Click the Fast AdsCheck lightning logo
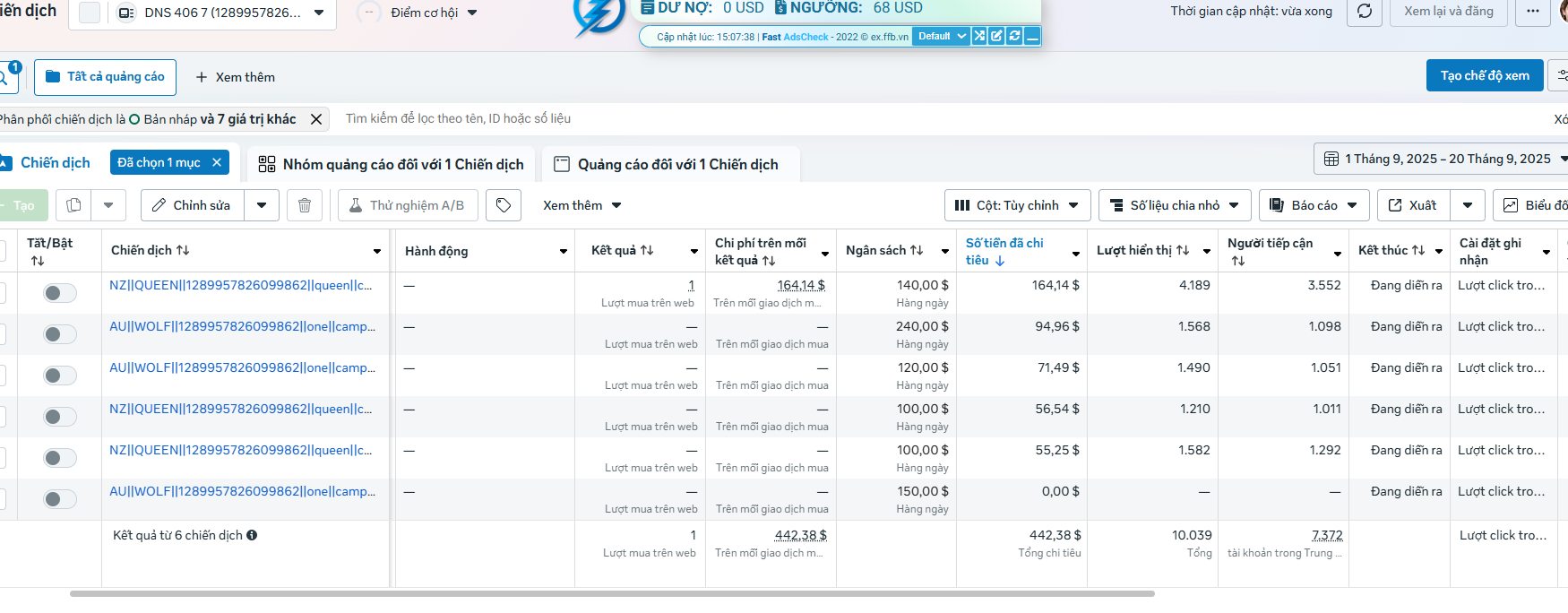Image resolution: width=1568 pixels, height=613 pixels. 598,16
